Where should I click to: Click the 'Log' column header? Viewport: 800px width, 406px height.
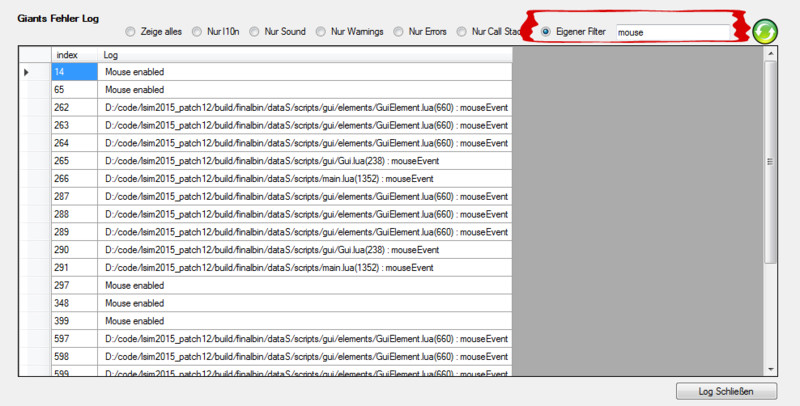coord(305,53)
